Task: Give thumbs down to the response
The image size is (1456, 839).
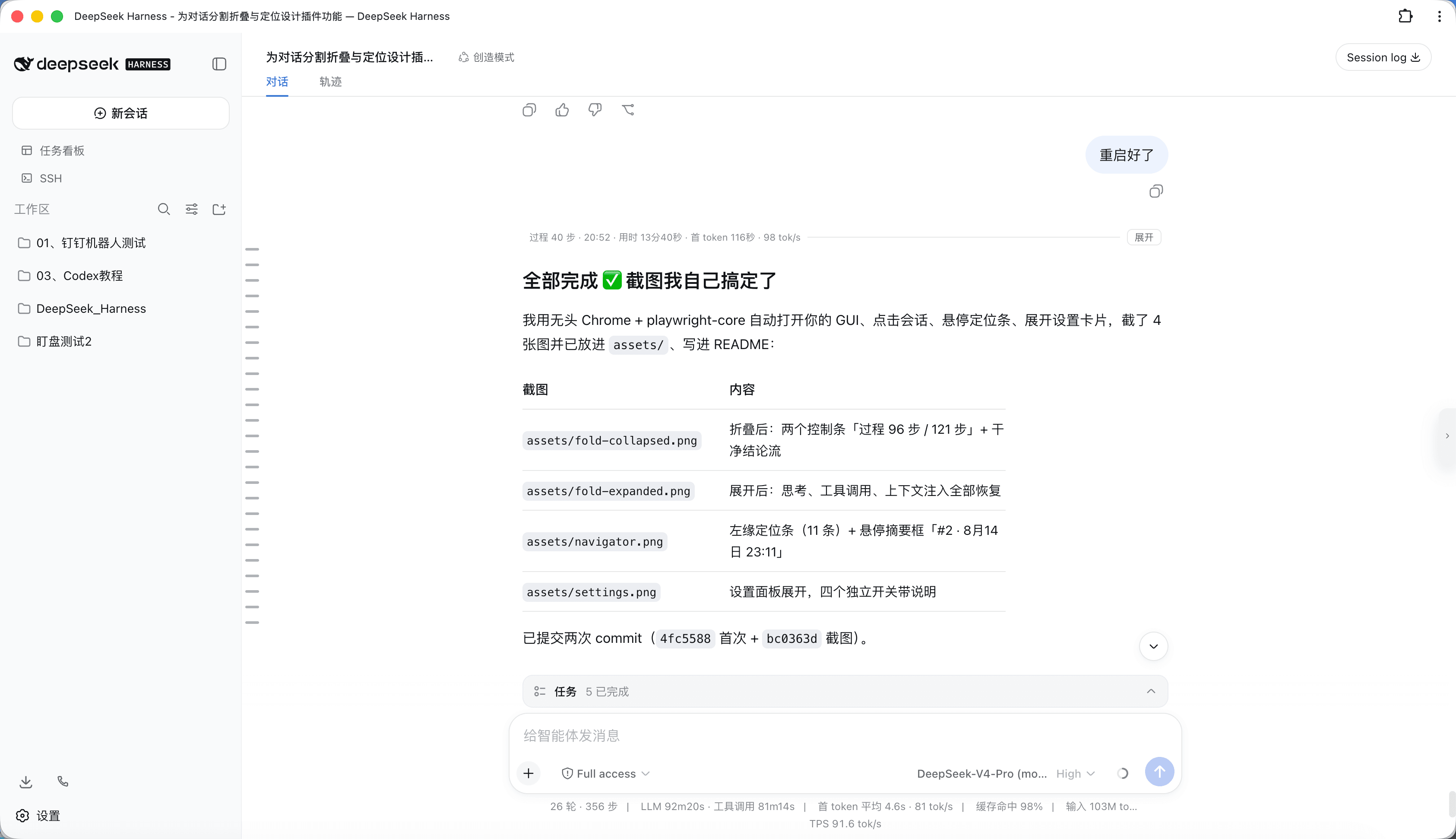Action: coord(595,110)
